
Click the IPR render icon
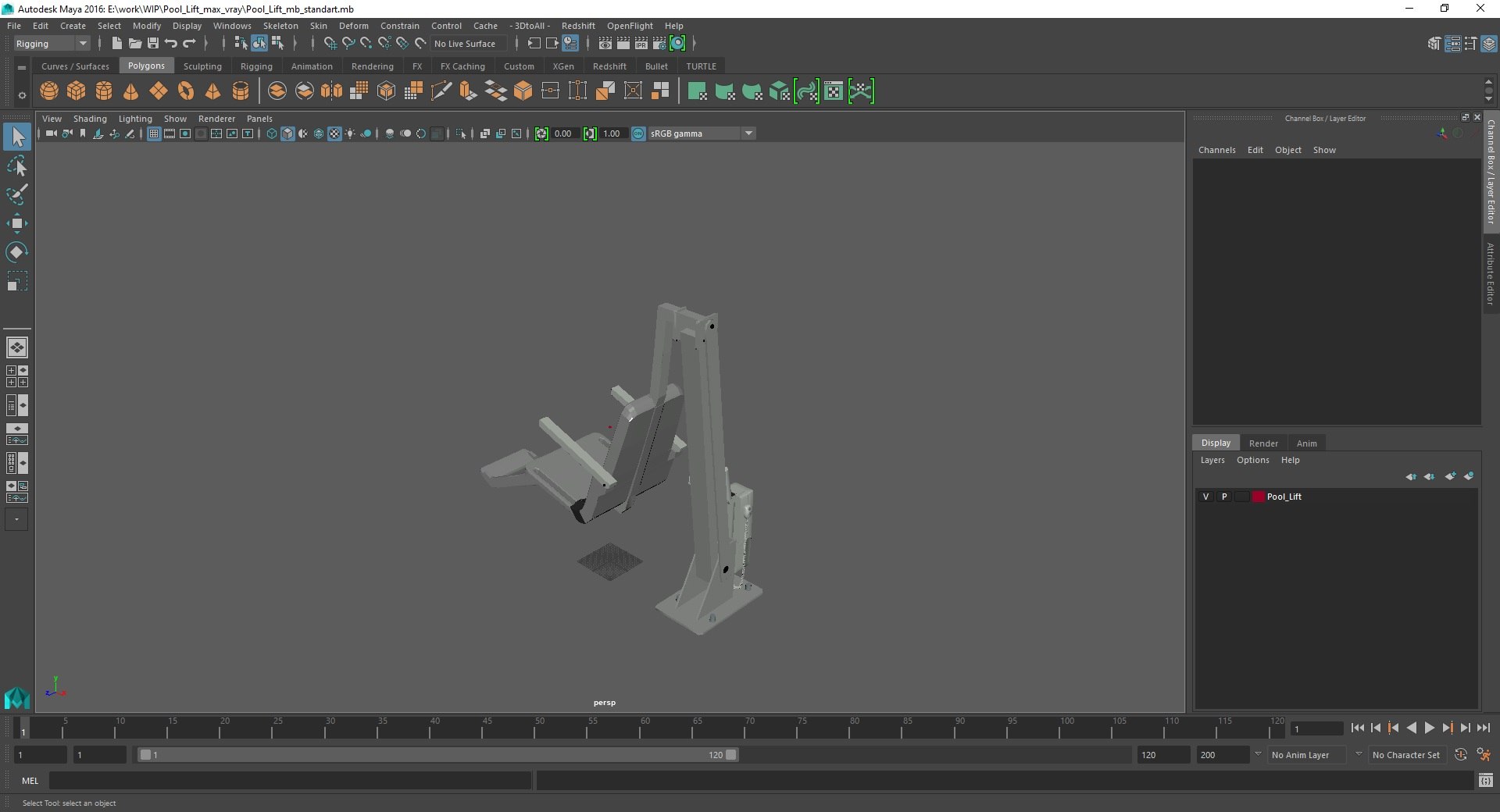pyautogui.click(x=641, y=44)
